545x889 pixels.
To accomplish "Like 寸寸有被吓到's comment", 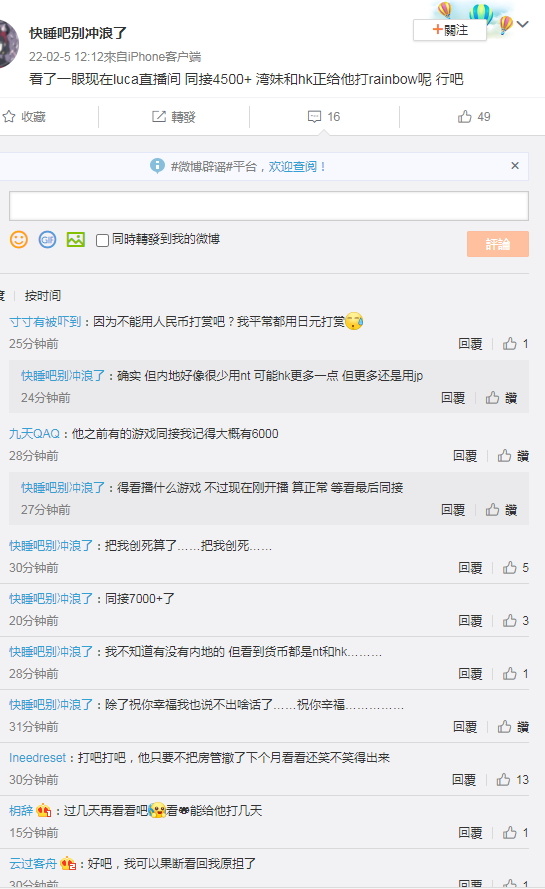I will (x=509, y=344).
